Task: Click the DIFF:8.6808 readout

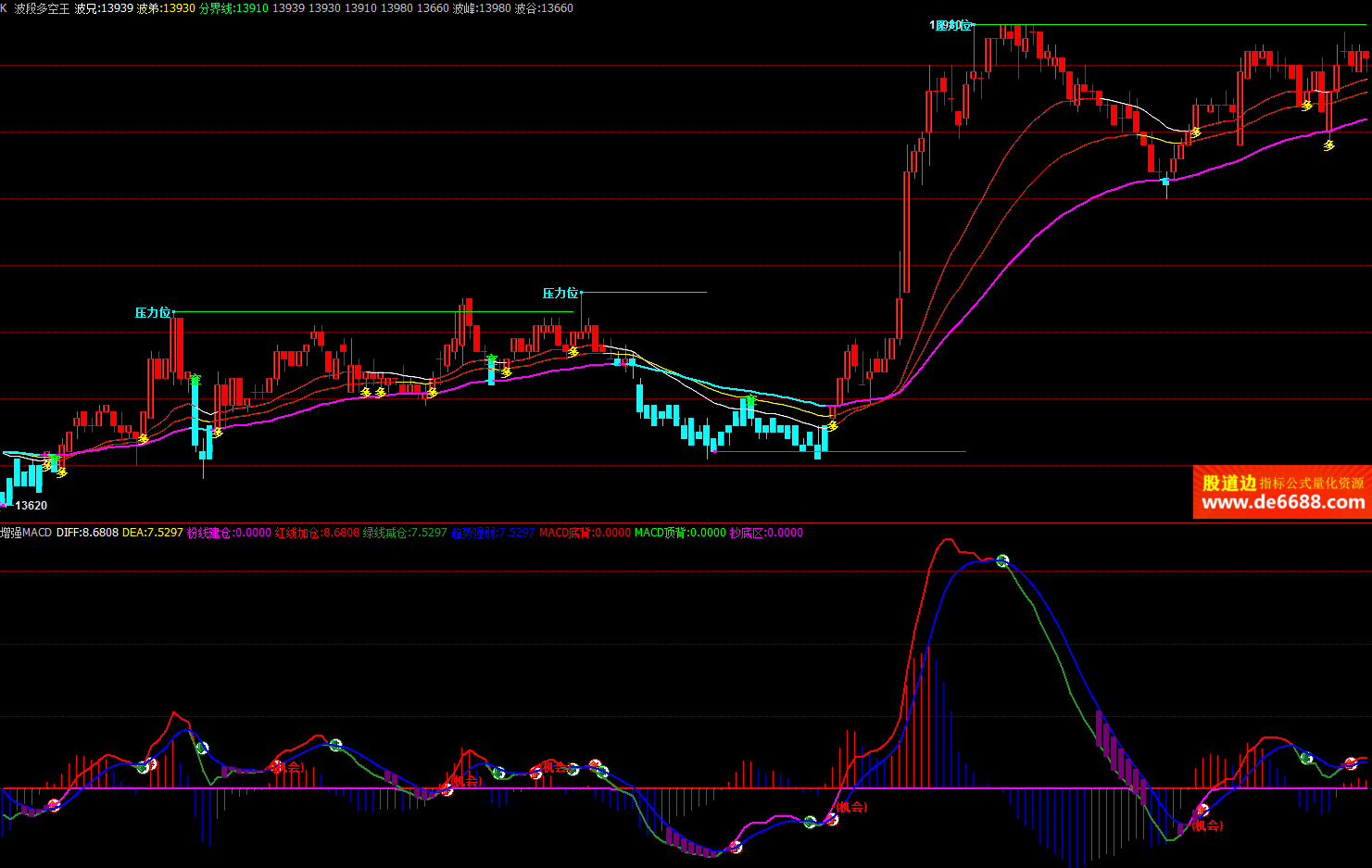Action: pos(87,533)
